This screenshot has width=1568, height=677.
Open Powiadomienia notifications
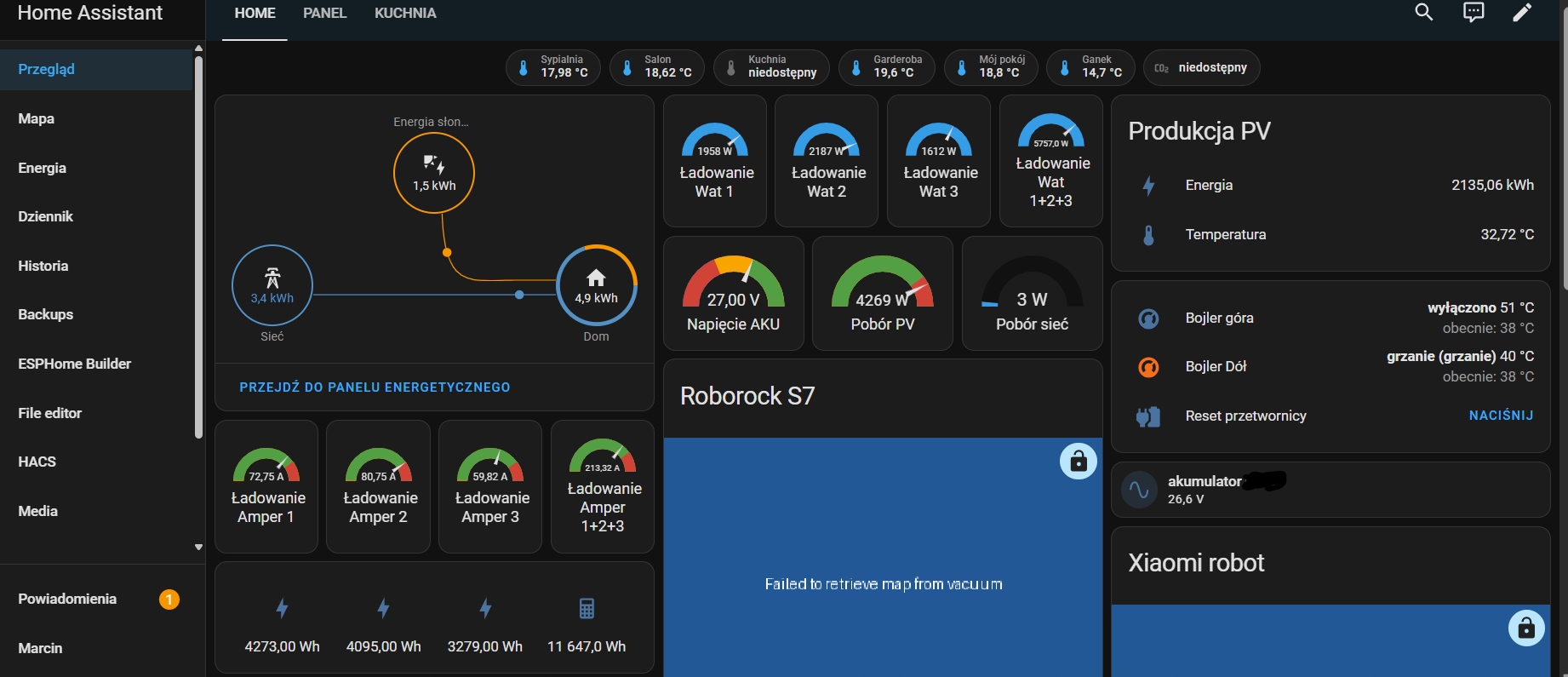tap(102, 599)
